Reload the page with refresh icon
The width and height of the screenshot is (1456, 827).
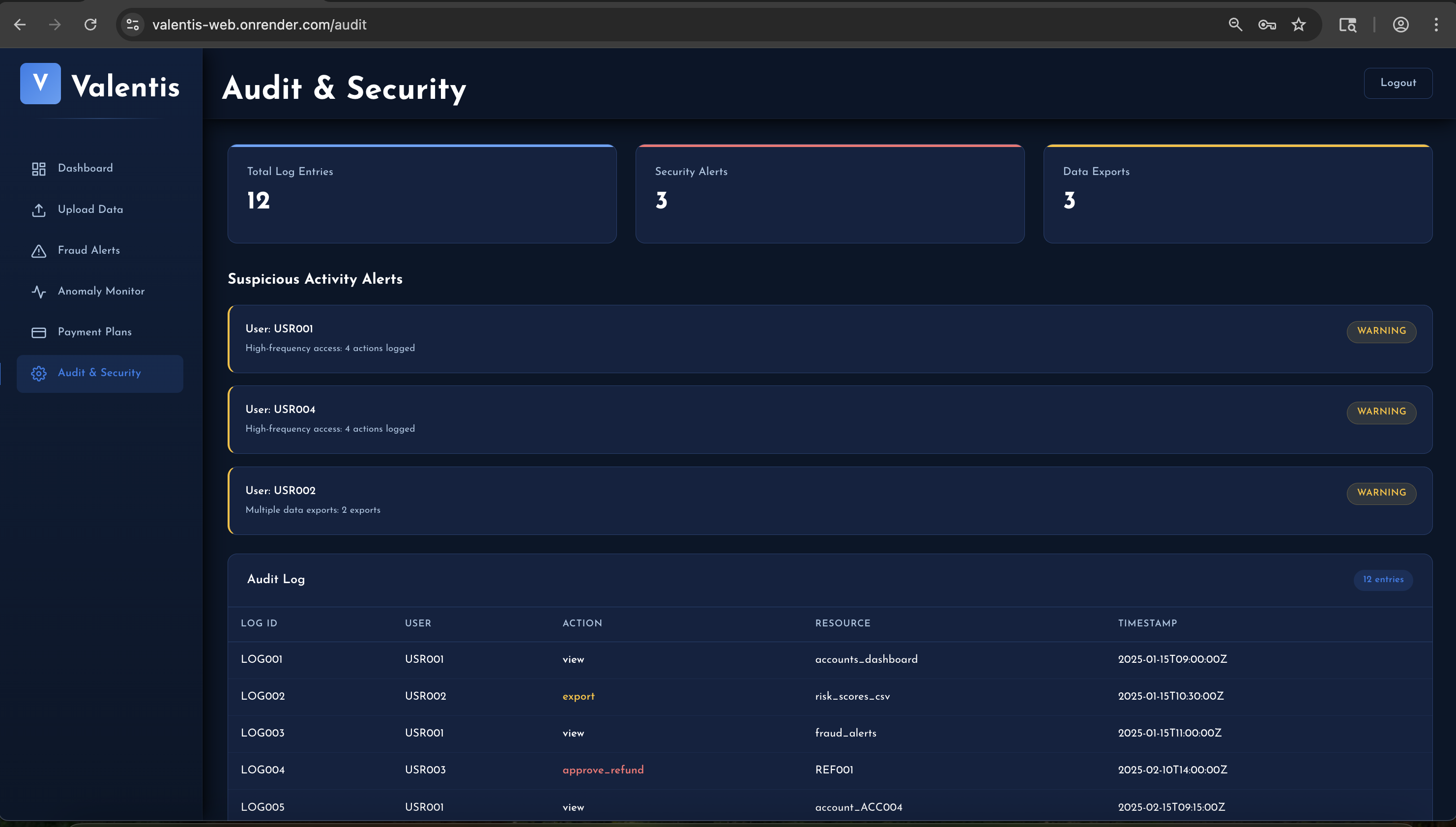tap(90, 25)
